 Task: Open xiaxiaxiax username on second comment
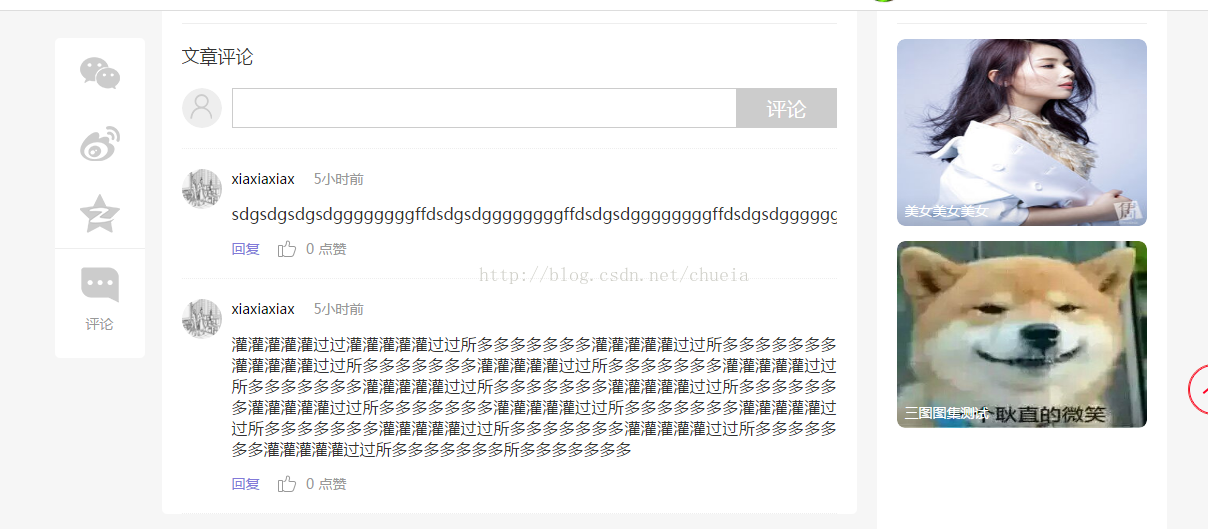(x=263, y=309)
